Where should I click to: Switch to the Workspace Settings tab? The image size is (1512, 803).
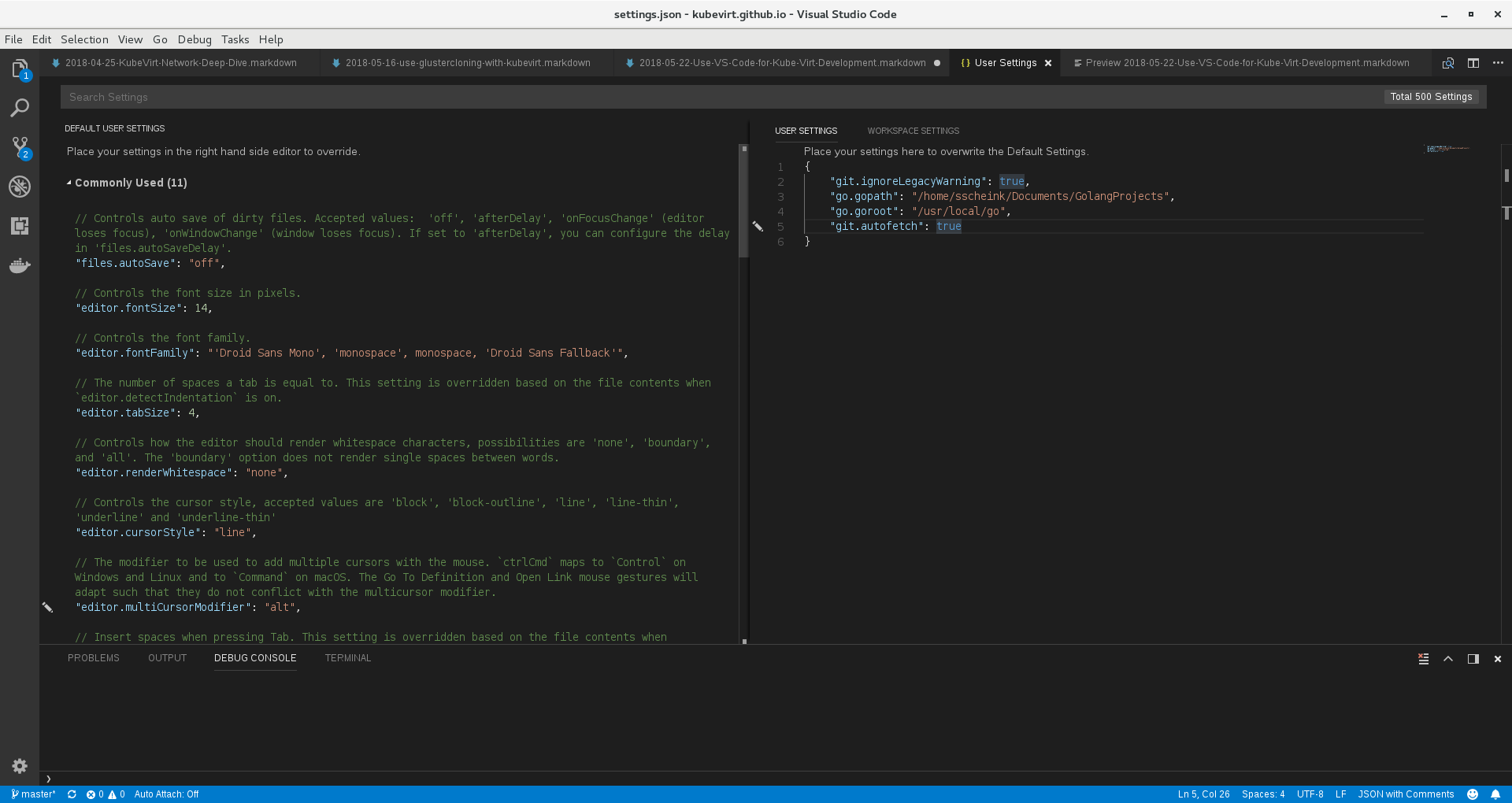(x=913, y=131)
